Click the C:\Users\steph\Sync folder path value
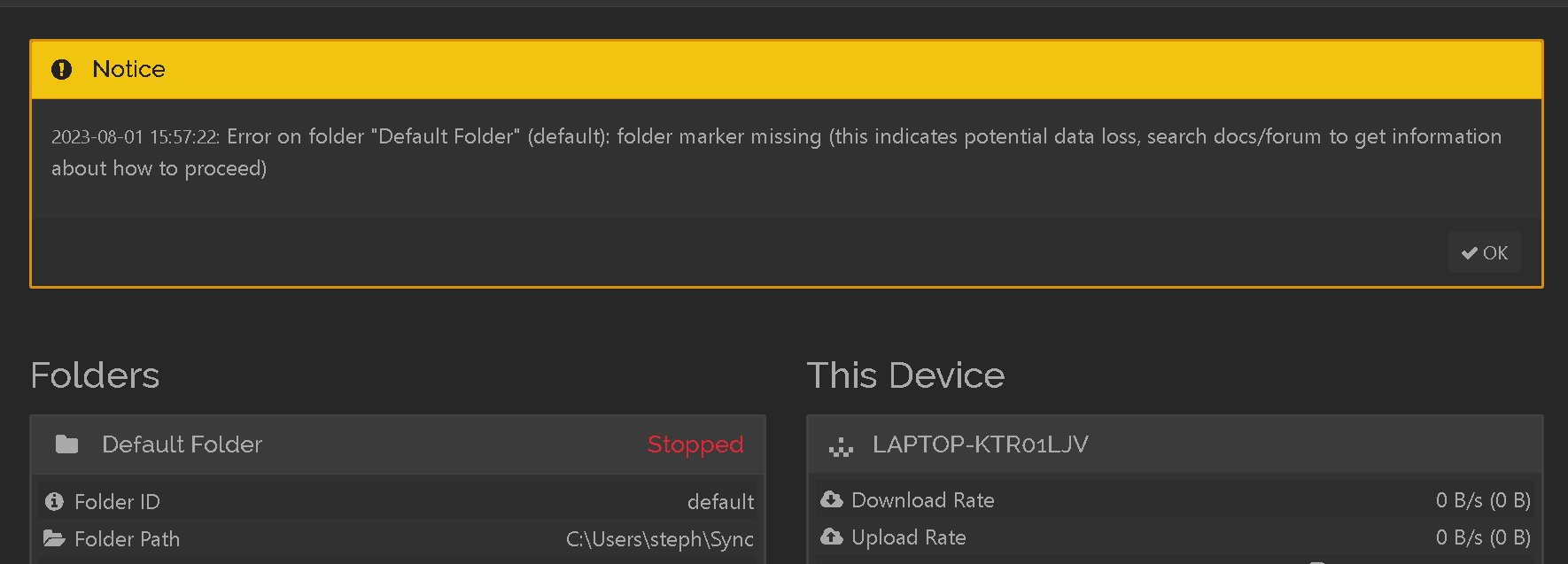This screenshot has width=1568, height=564. click(660, 539)
